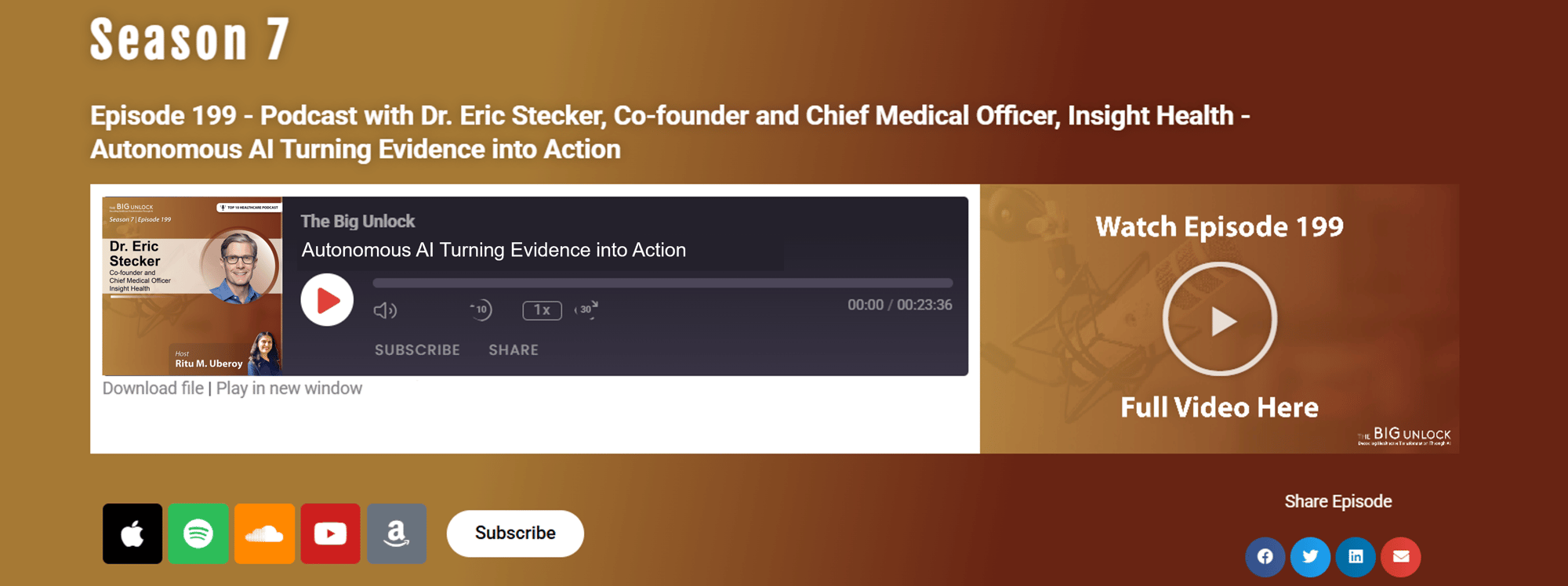The height and width of the screenshot is (586, 1568).
Task: Share episode on LinkedIn
Action: pyautogui.click(x=1356, y=556)
